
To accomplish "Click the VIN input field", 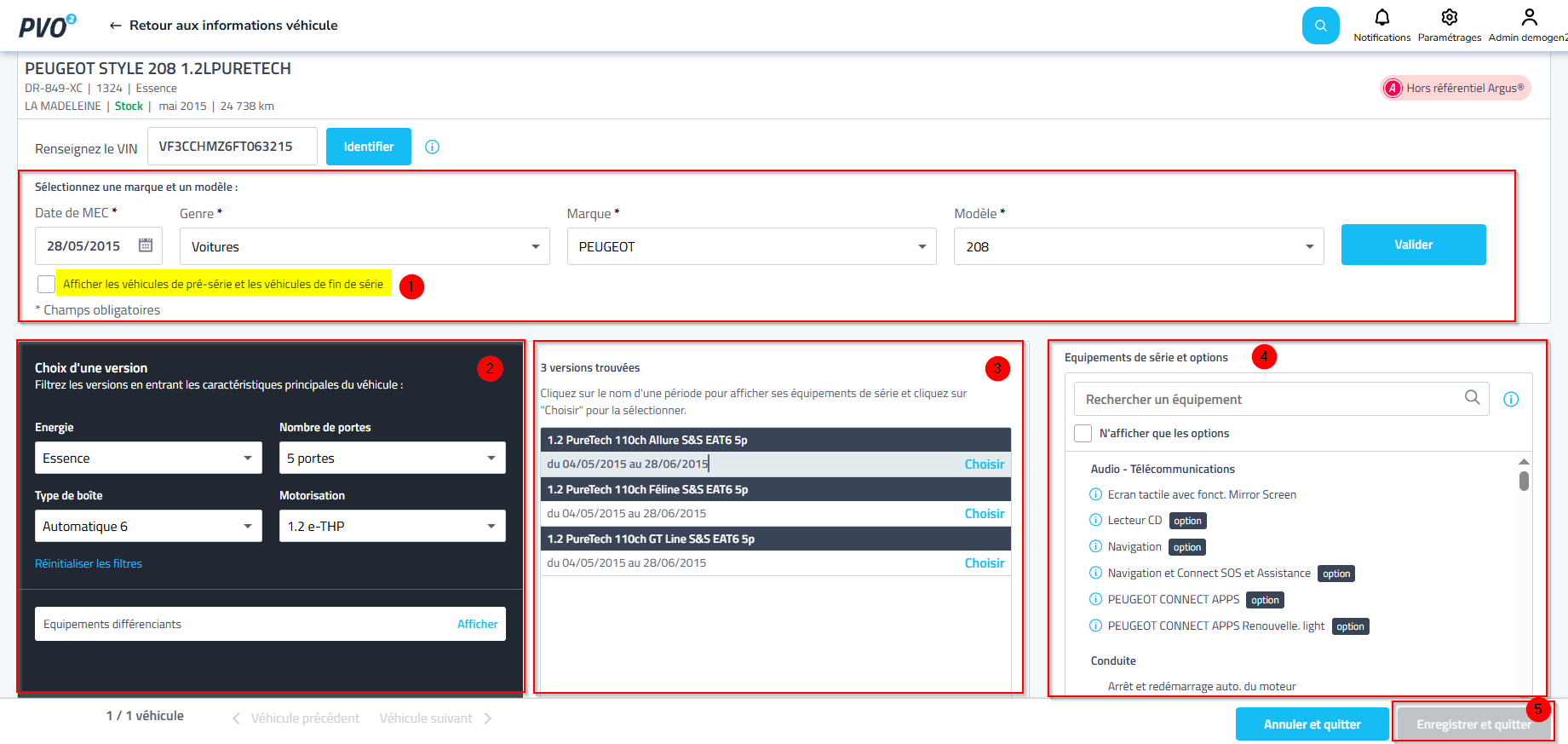I will [x=233, y=147].
